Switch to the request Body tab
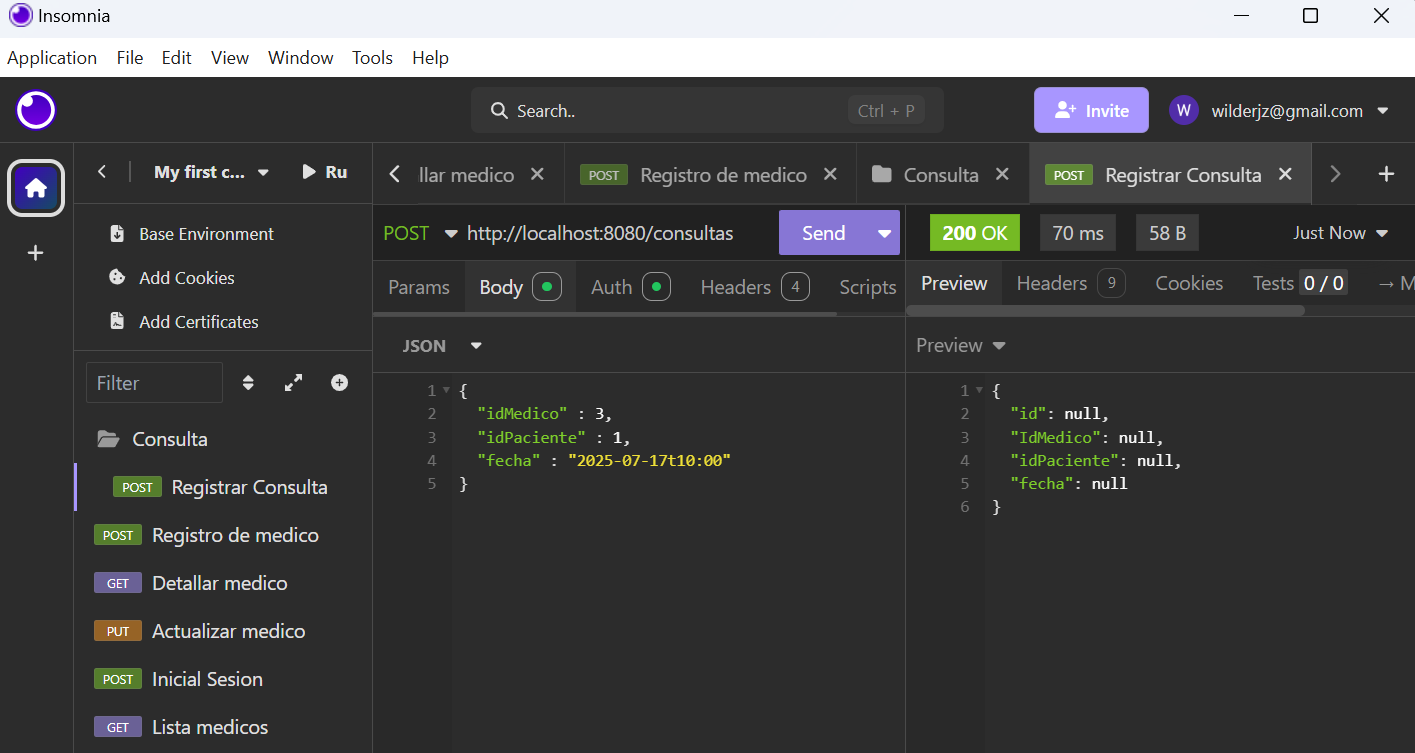 pyautogui.click(x=520, y=287)
